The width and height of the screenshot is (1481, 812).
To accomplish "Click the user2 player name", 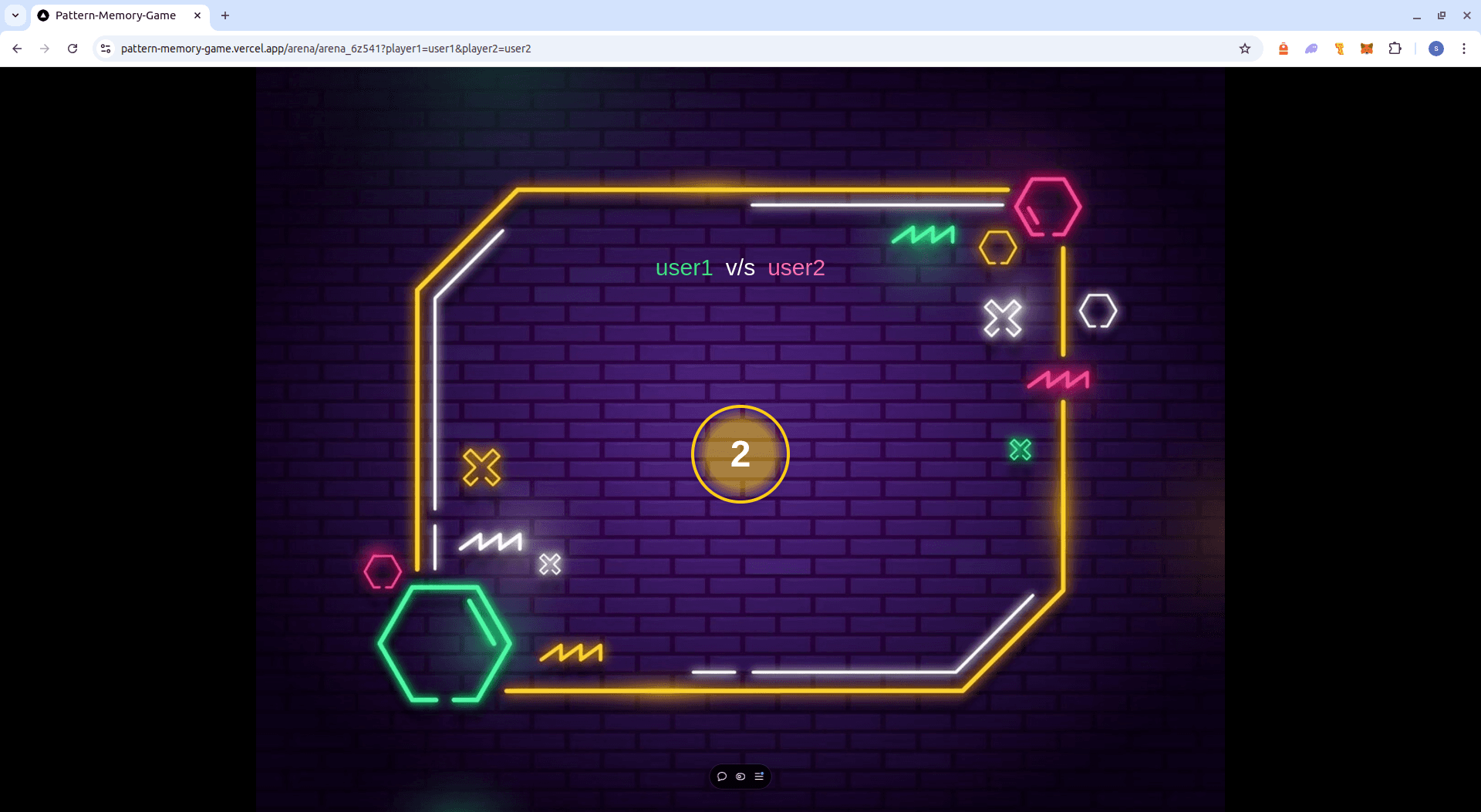I will 796,268.
